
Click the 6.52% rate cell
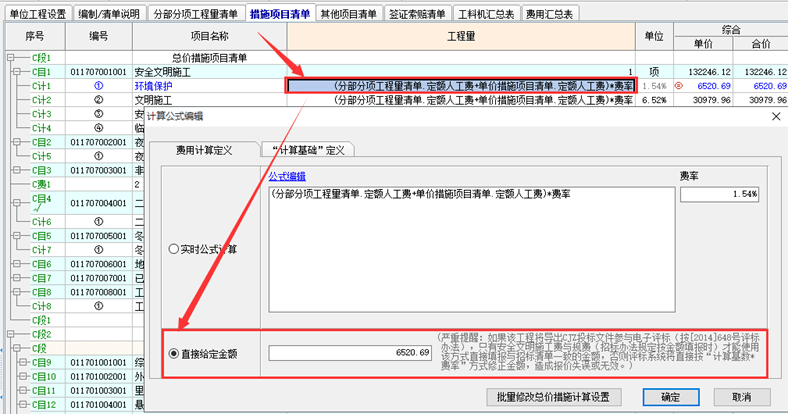pos(654,100)
